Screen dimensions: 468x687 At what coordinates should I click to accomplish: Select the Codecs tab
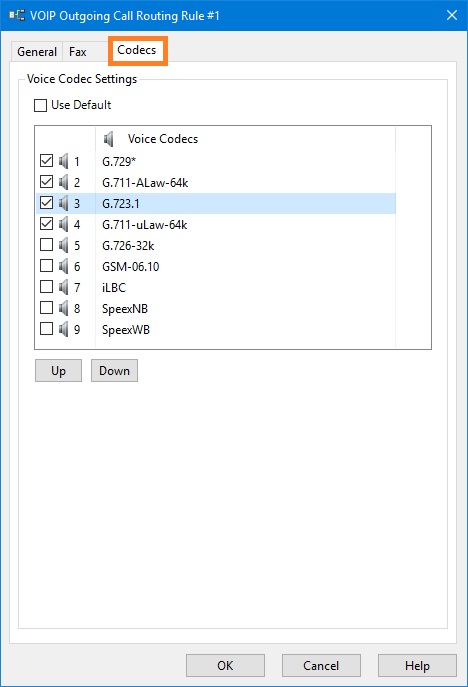pyautogui.click(x=137, y=50)
